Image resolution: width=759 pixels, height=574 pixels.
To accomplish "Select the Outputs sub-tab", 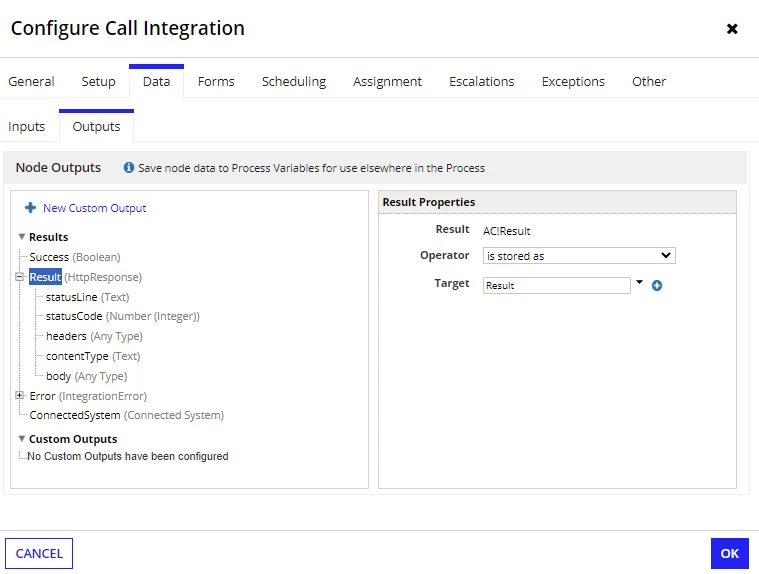I will click(x=96, y=126).
